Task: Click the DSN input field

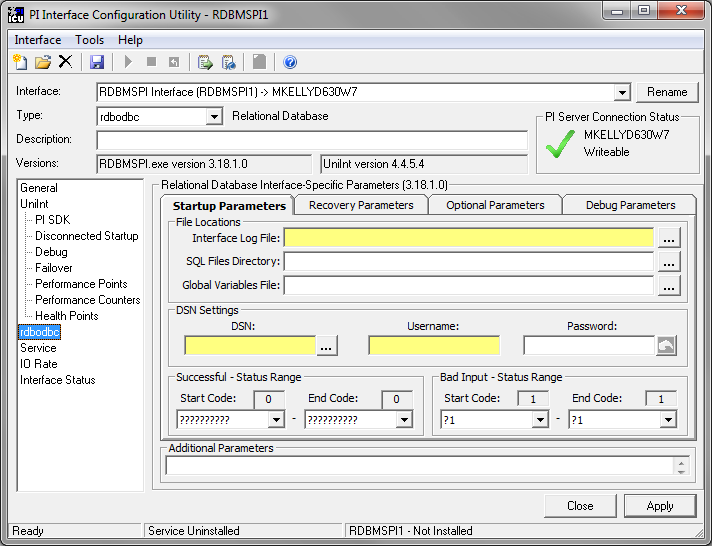Action: click(x=250, y=346)
